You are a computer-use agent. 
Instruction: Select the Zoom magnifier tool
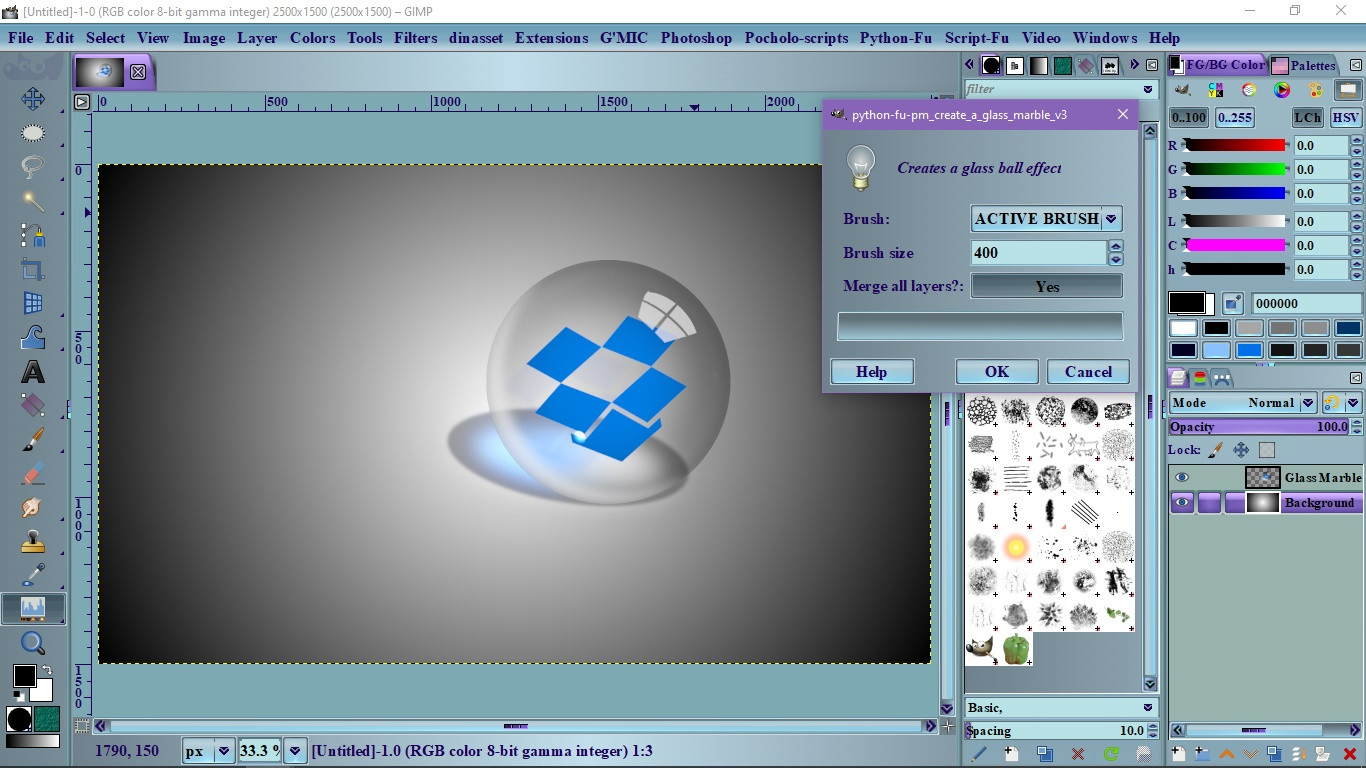click(33, 643)
